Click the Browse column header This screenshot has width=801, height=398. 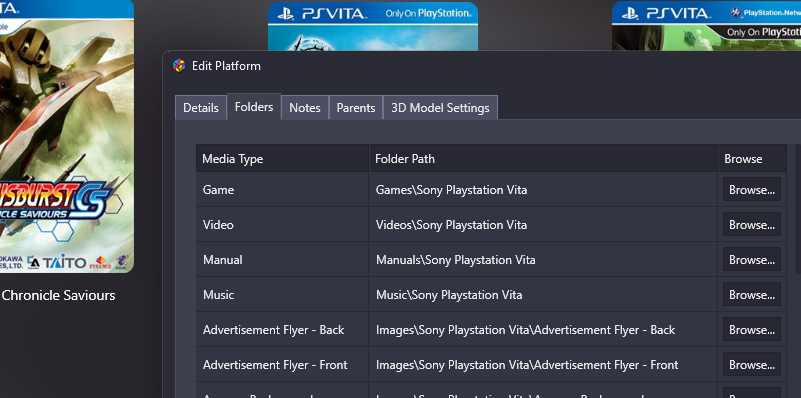coord(752,158)
